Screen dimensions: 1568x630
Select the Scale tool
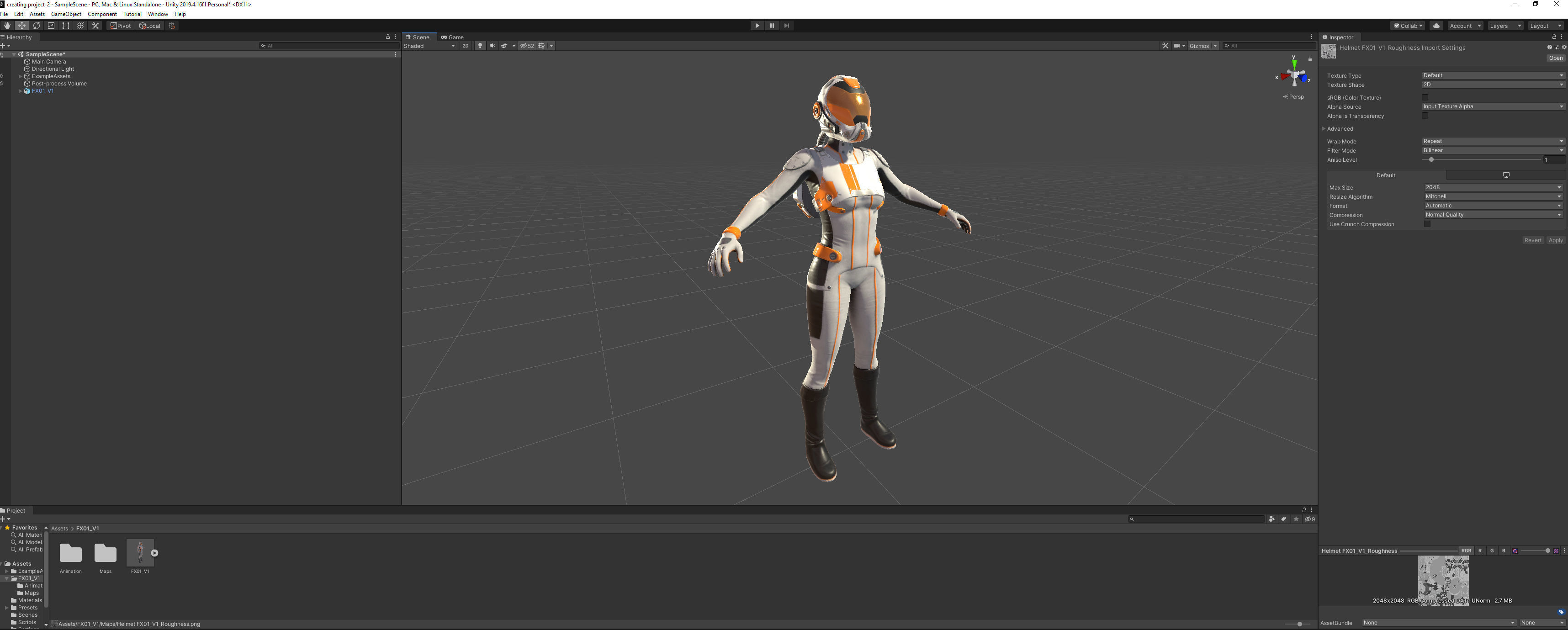51,26
